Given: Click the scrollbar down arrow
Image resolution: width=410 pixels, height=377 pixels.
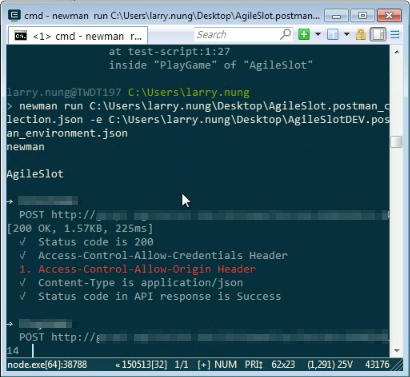Looking at the screenshot, I should coord(397,350).
